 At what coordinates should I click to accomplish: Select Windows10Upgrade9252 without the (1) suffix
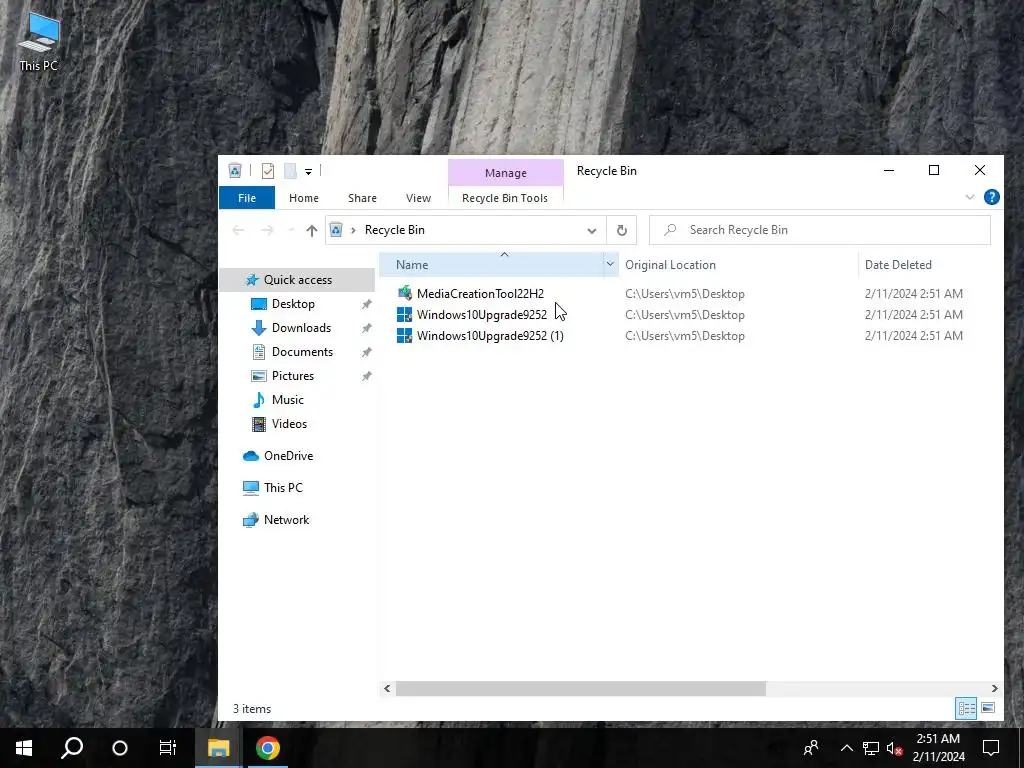click(x=482, y=315)
